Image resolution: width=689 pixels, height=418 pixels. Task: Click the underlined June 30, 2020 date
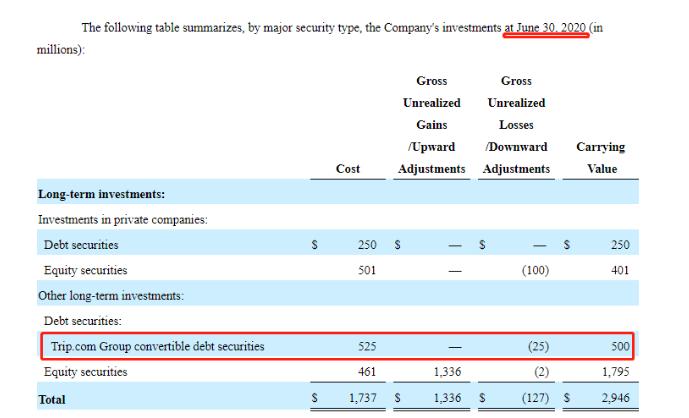[546, 28]
